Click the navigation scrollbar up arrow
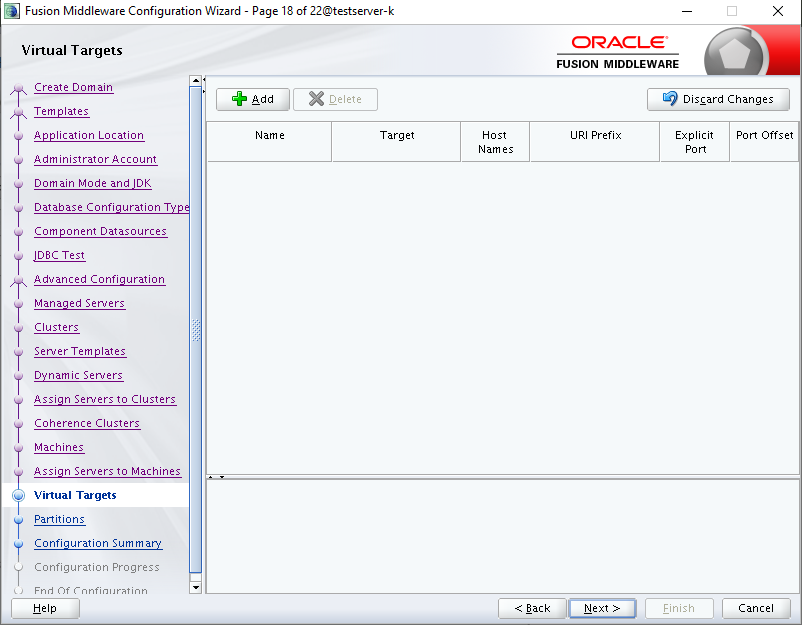802x625 pixels. tap(195, 81)
